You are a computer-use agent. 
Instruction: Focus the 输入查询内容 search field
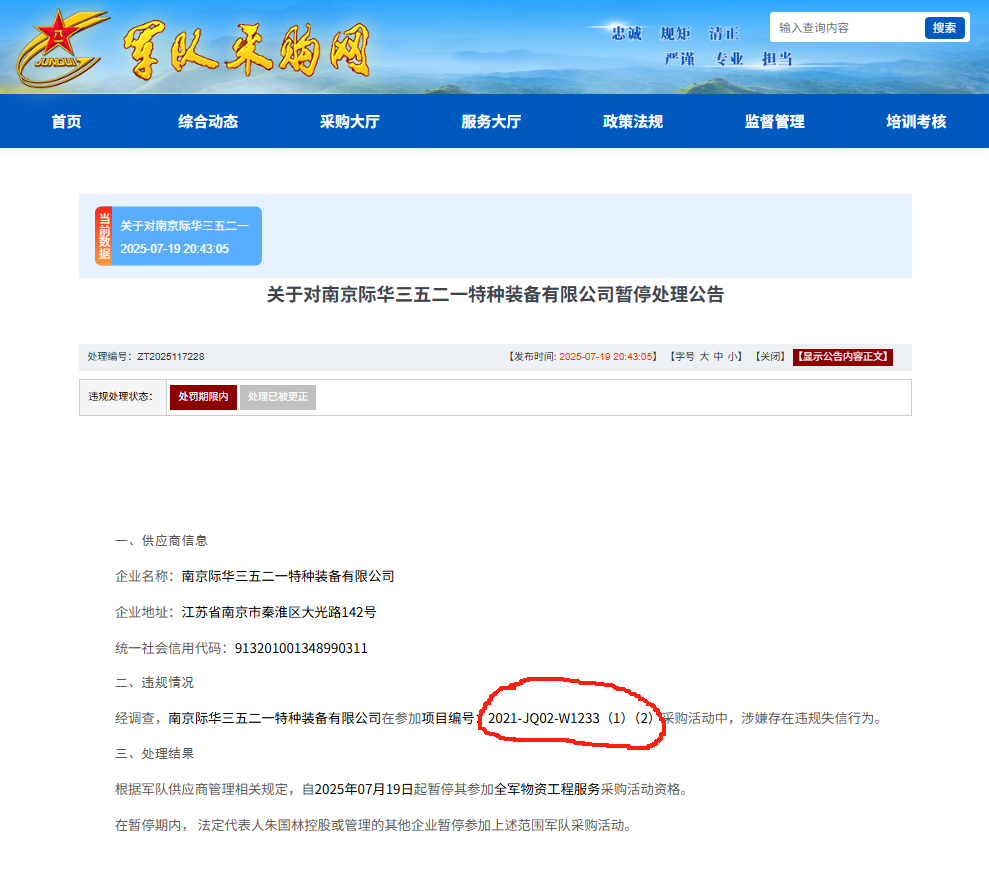tap(847, 28)
